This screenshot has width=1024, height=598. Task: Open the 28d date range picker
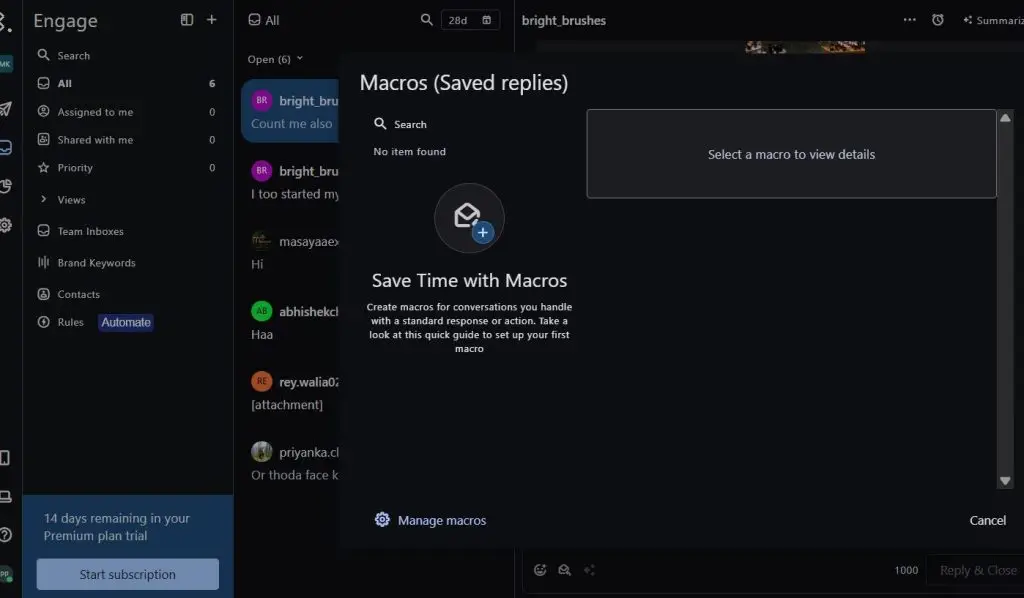coord(470,20)
